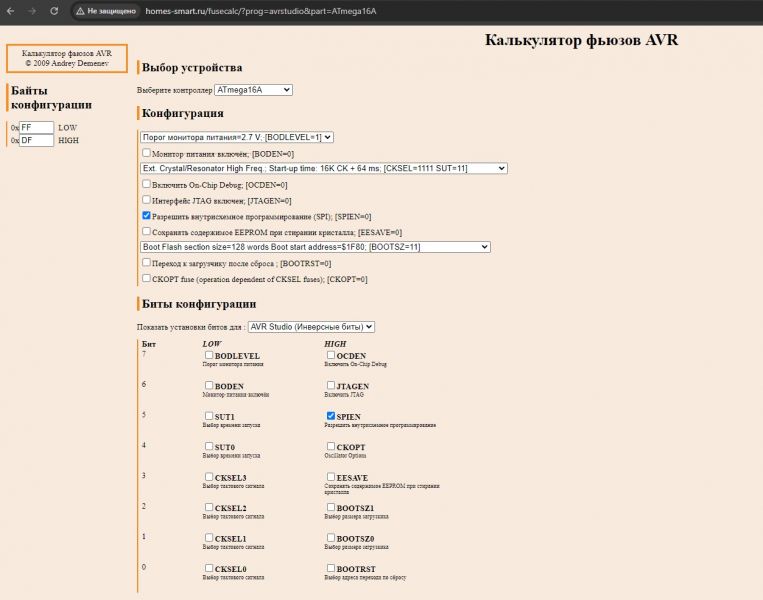
Task: Go back with browser back arrow
Action: coord(11,11)
